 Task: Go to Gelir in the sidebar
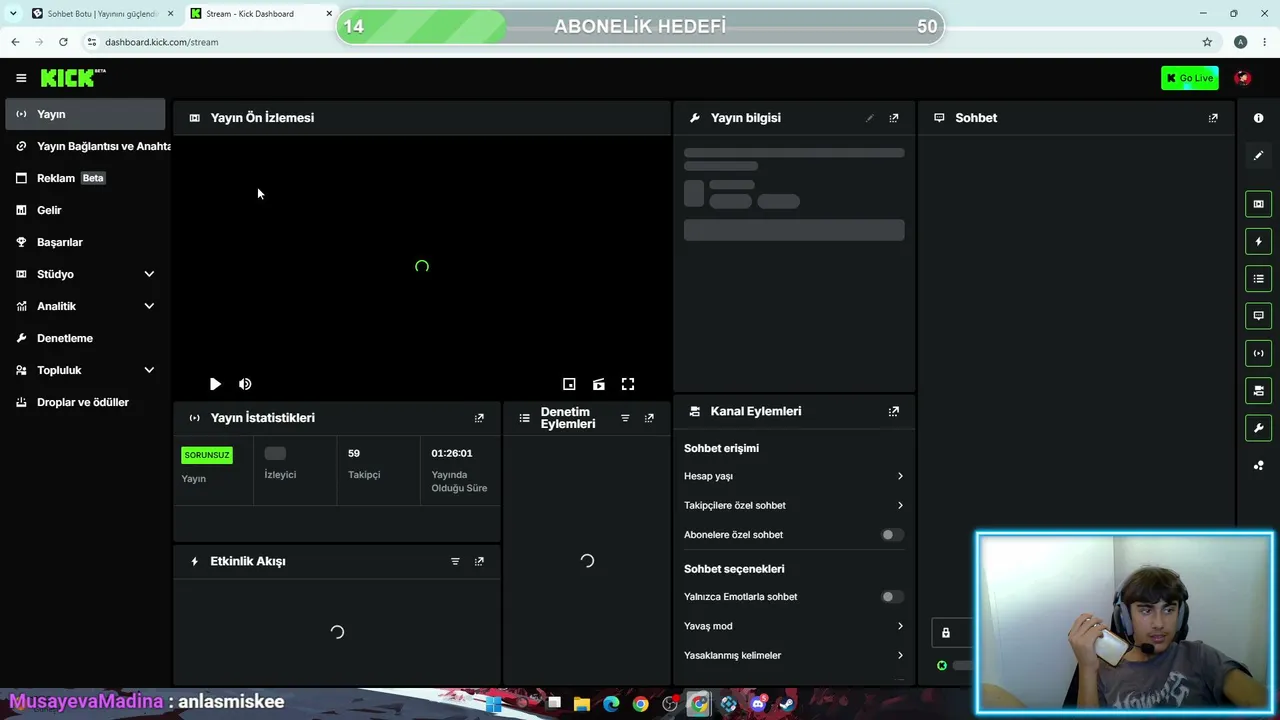point(85,210)
